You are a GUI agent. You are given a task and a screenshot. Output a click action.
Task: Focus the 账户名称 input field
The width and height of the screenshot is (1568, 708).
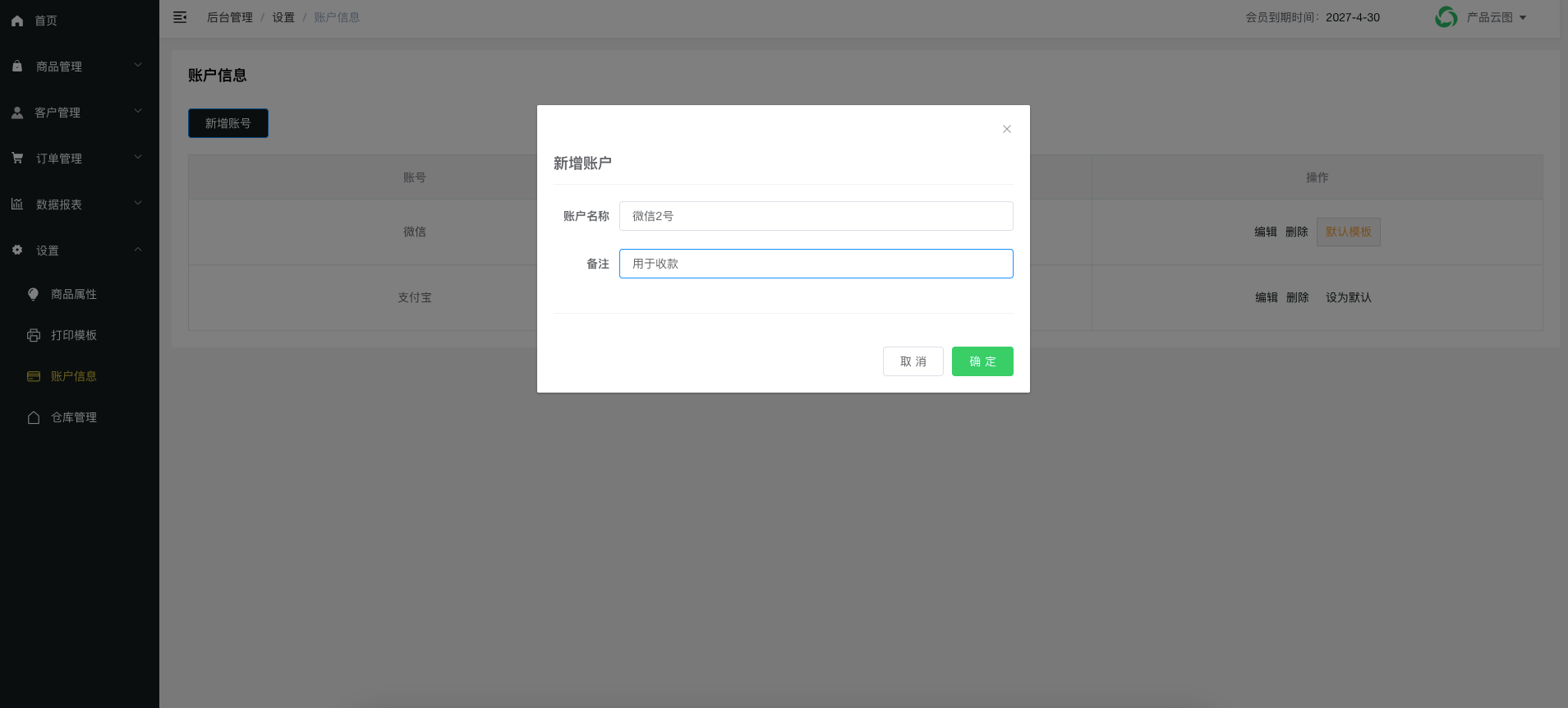tap(816, 216)
